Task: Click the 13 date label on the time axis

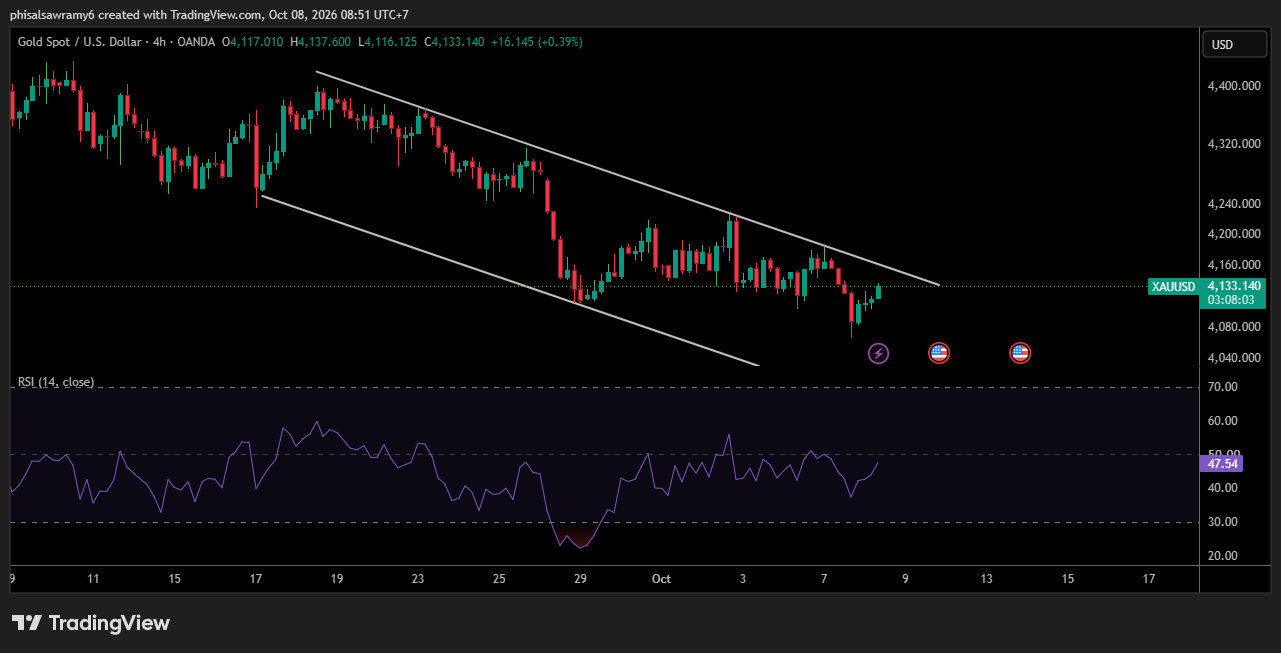Action: click(987, 579)
